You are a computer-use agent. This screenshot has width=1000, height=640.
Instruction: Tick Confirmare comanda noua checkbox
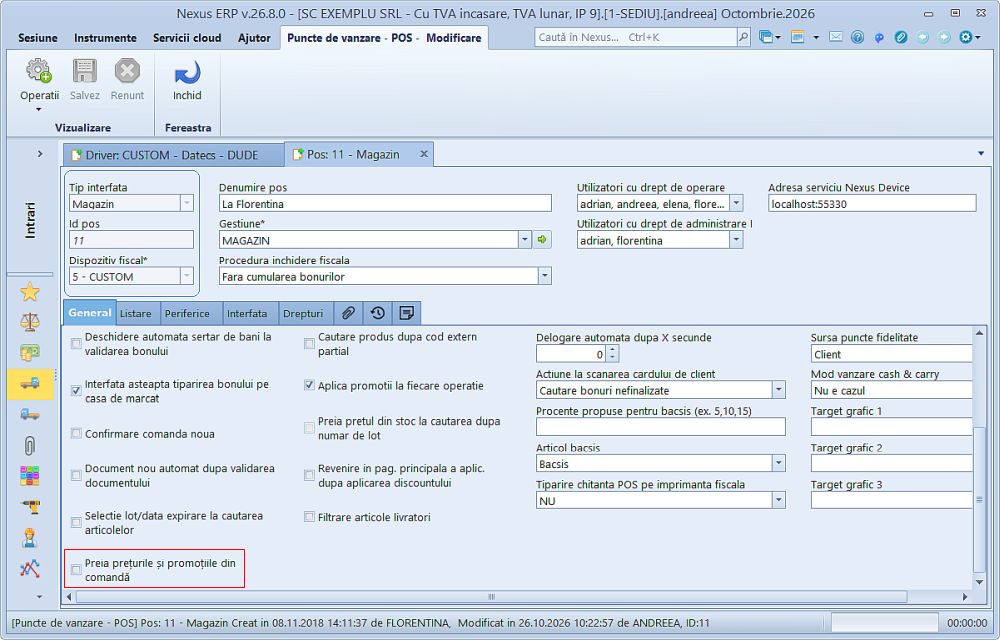point(76,433)
